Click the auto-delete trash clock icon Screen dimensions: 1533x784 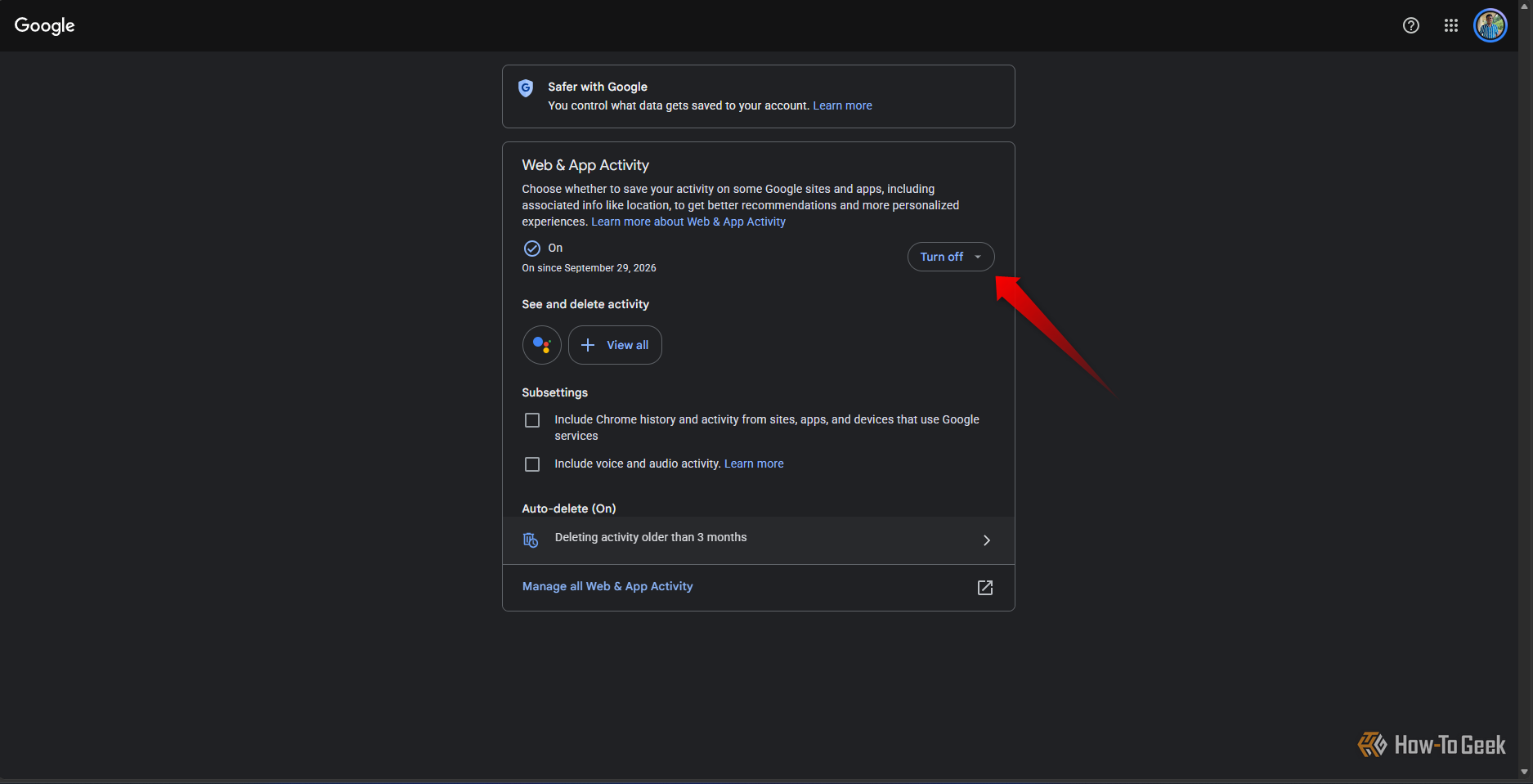click(x=531, y=540)
